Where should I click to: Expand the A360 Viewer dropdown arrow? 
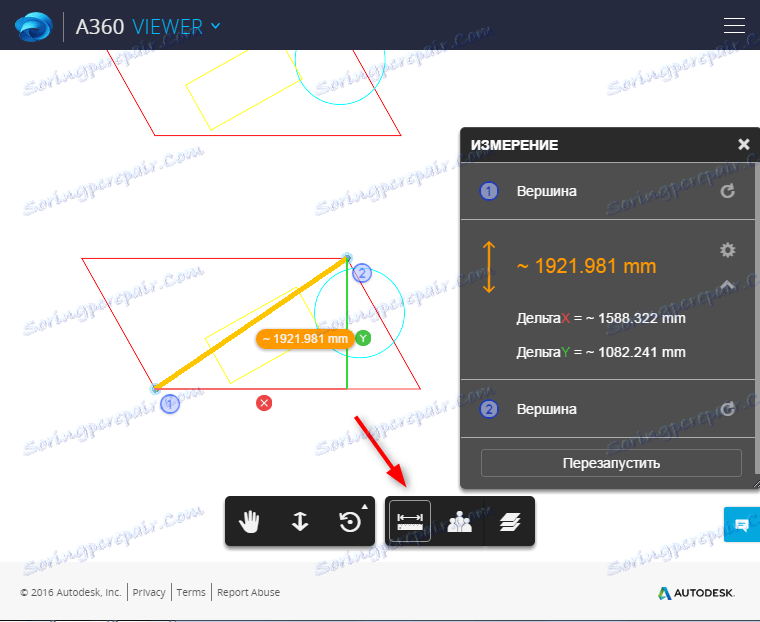[x=216, y=26]
